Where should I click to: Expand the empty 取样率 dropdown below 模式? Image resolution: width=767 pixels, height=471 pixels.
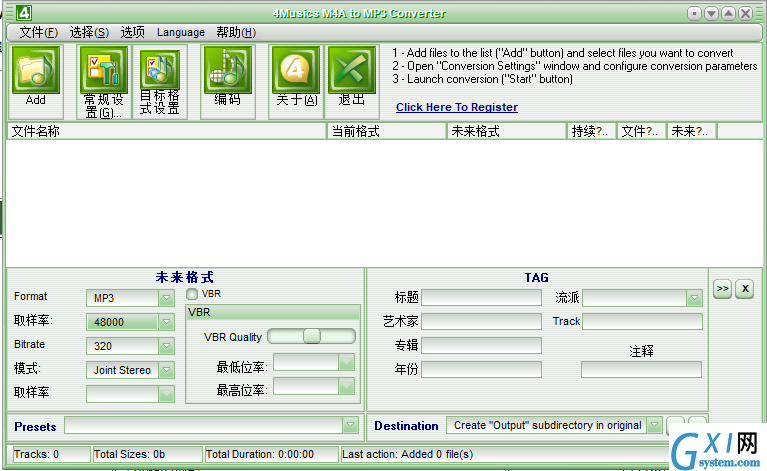click(x=166, y=394)
